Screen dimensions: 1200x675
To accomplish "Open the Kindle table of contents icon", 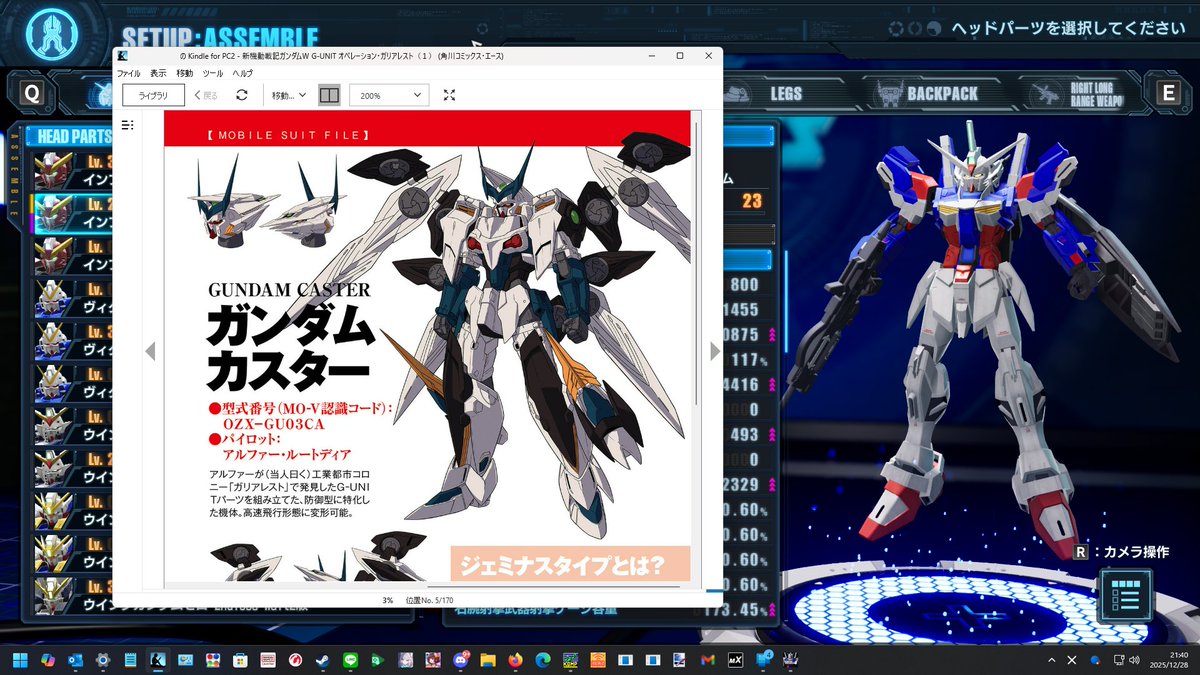I will [127, 125].
